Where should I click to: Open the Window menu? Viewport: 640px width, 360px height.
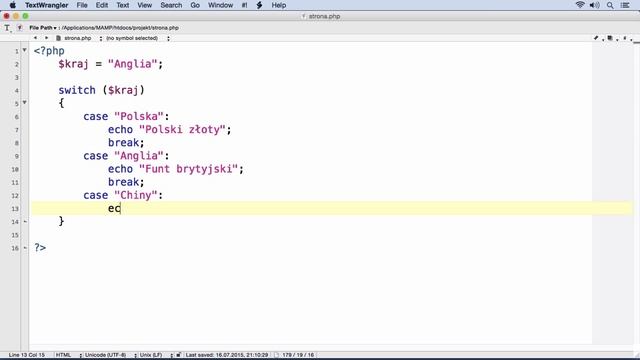click(220, 5)
